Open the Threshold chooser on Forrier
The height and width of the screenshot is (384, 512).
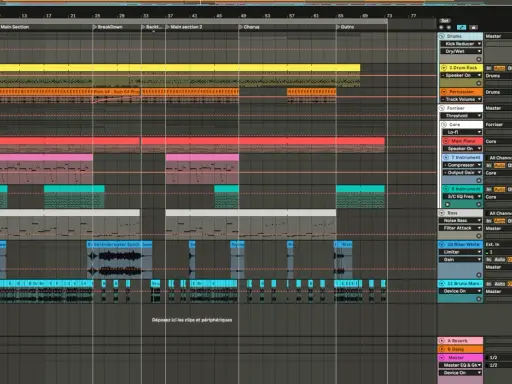click(x=461, y=116)
